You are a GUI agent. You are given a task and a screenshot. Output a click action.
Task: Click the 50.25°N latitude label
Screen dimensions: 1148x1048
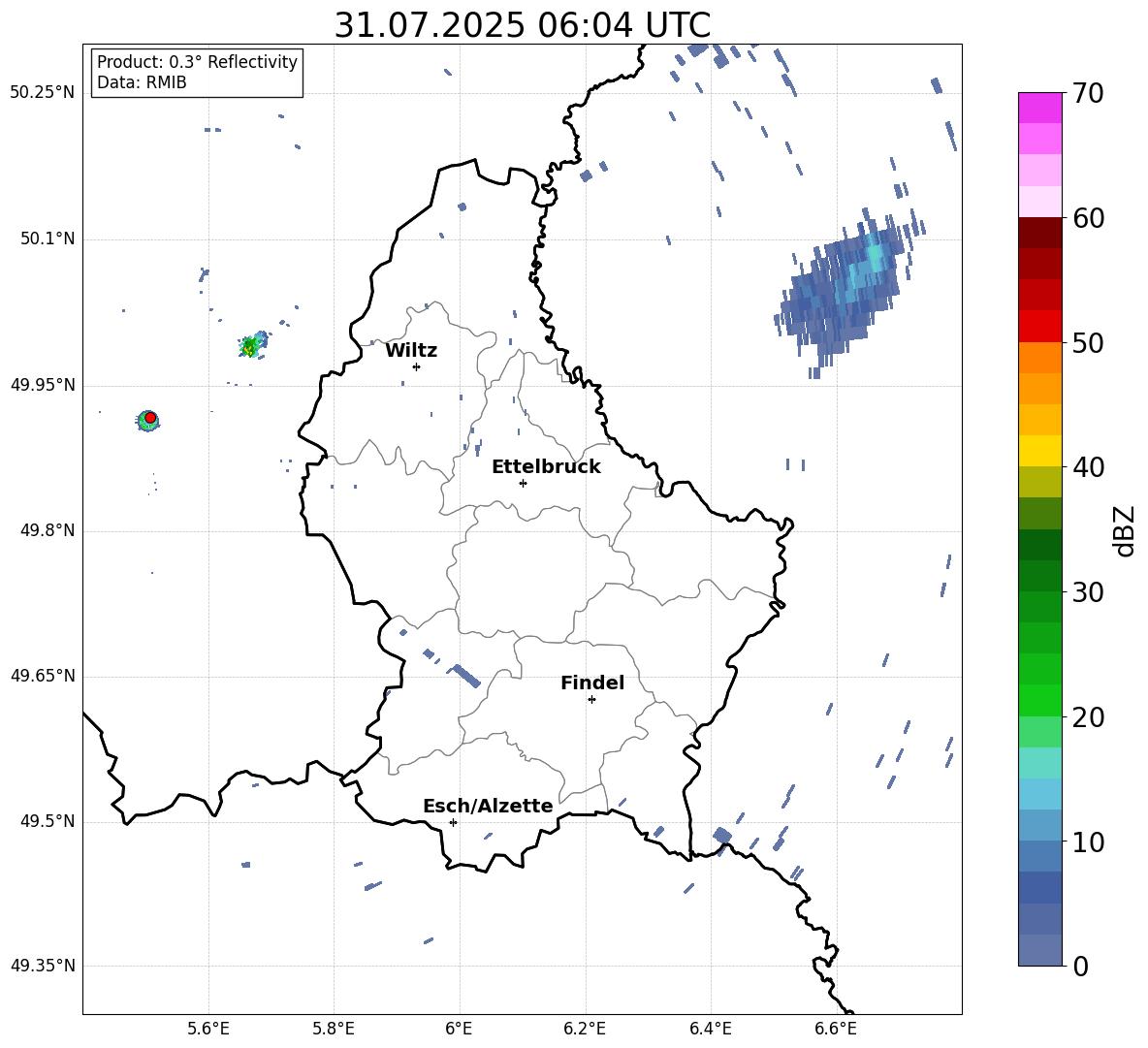(43, 93)
